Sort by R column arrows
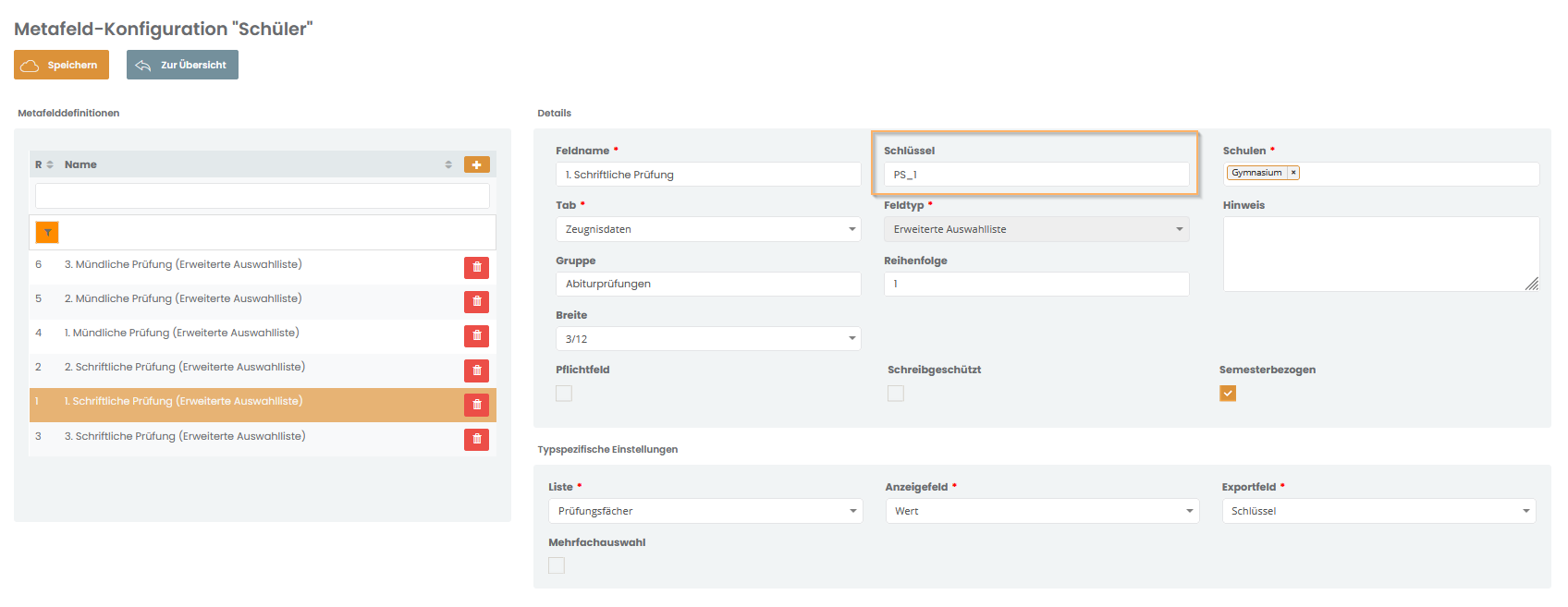Viewport: 1568px width, 607px height. tap(50, 164)
